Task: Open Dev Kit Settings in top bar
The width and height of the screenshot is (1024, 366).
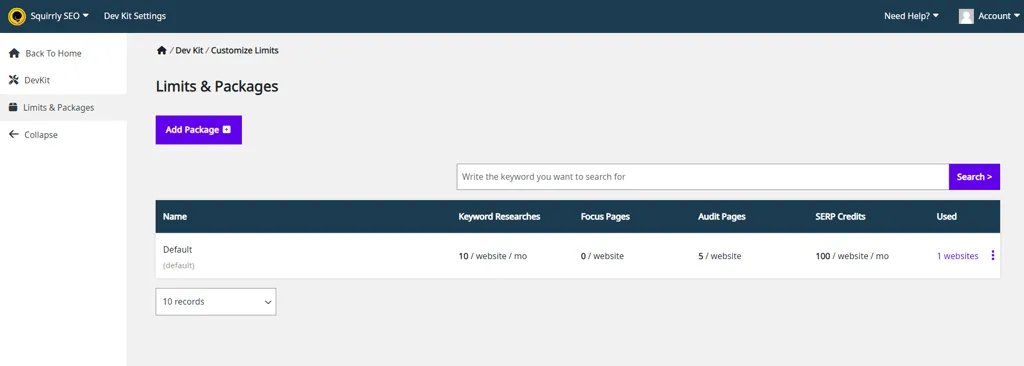Action: coord(135,16)
